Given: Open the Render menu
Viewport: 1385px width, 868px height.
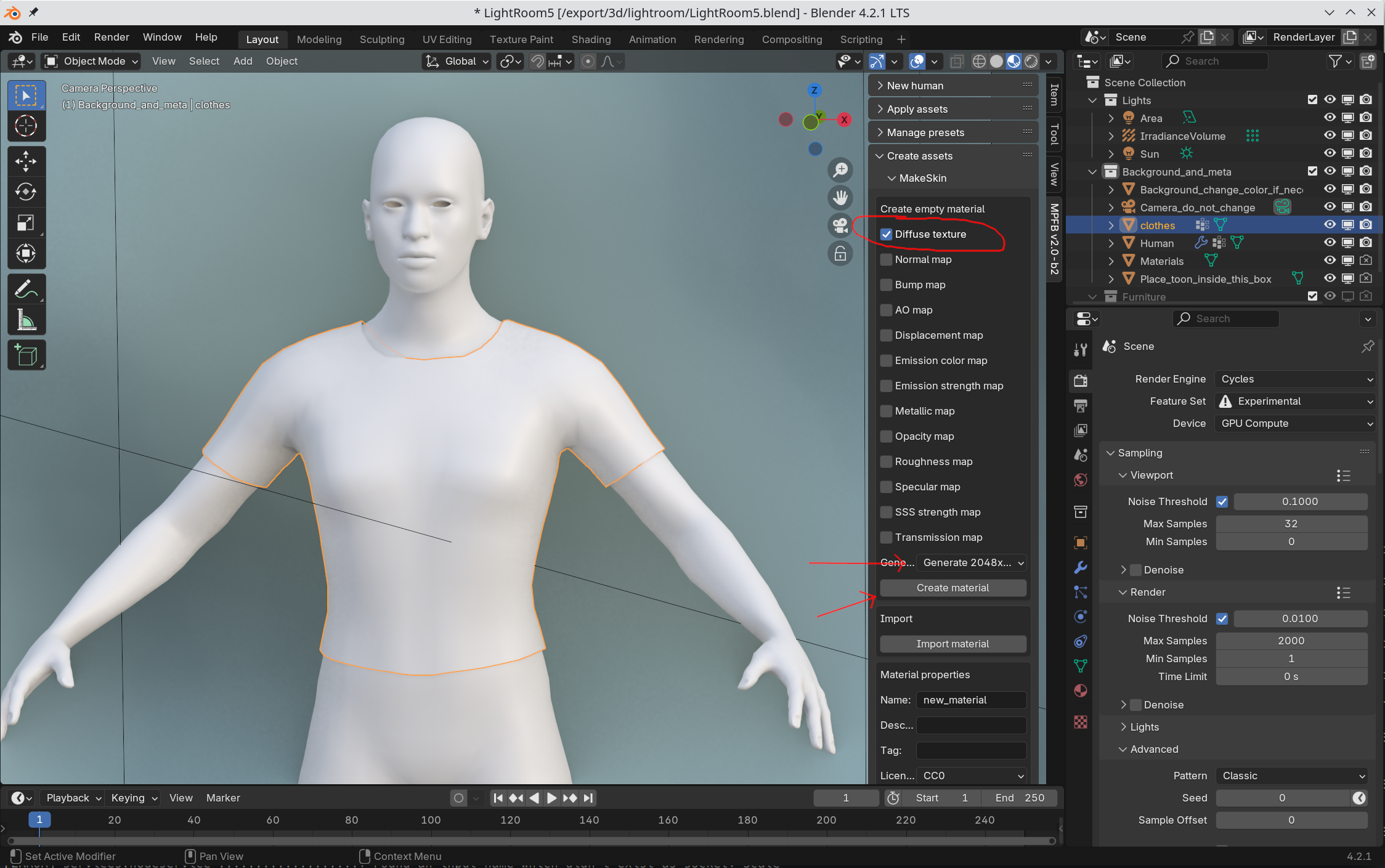Looking at the screenshot, I should point(112,37).
